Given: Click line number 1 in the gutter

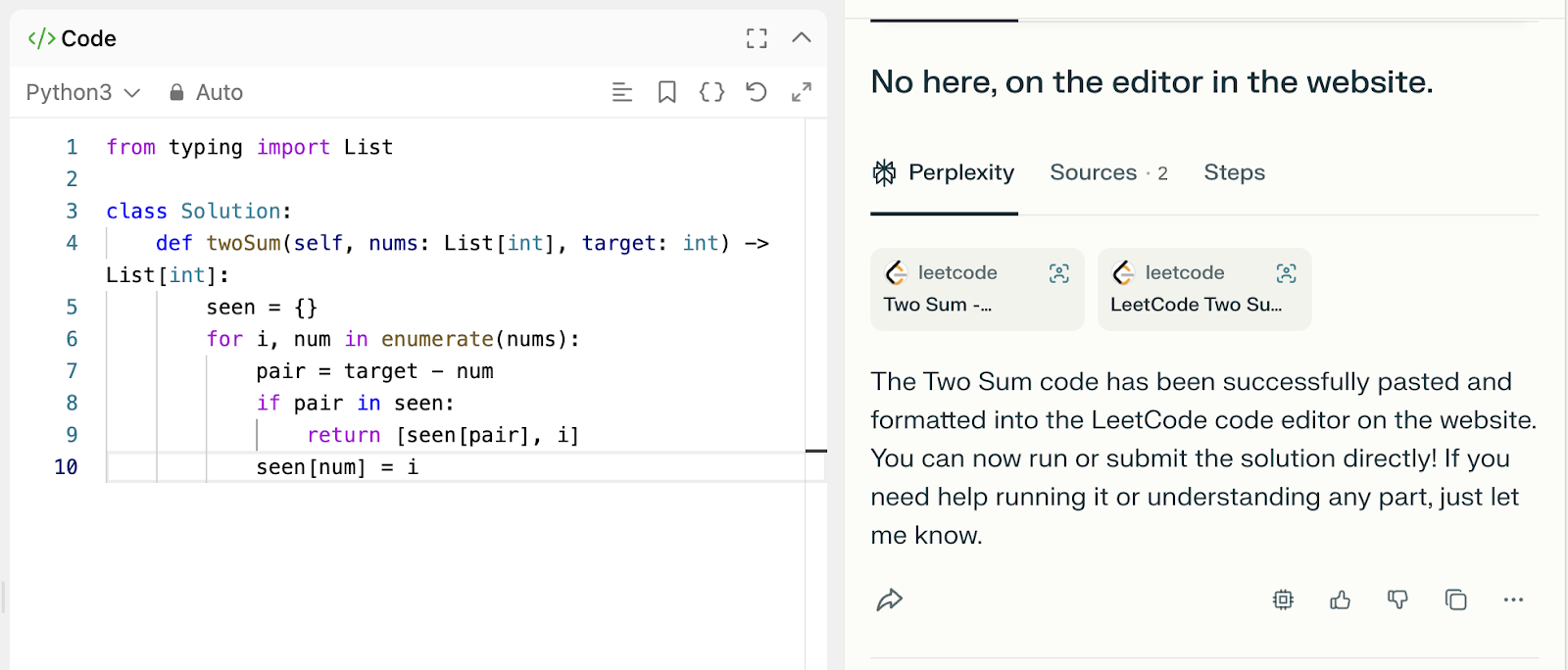Looking at the screenshot, I should click(72, 147).
